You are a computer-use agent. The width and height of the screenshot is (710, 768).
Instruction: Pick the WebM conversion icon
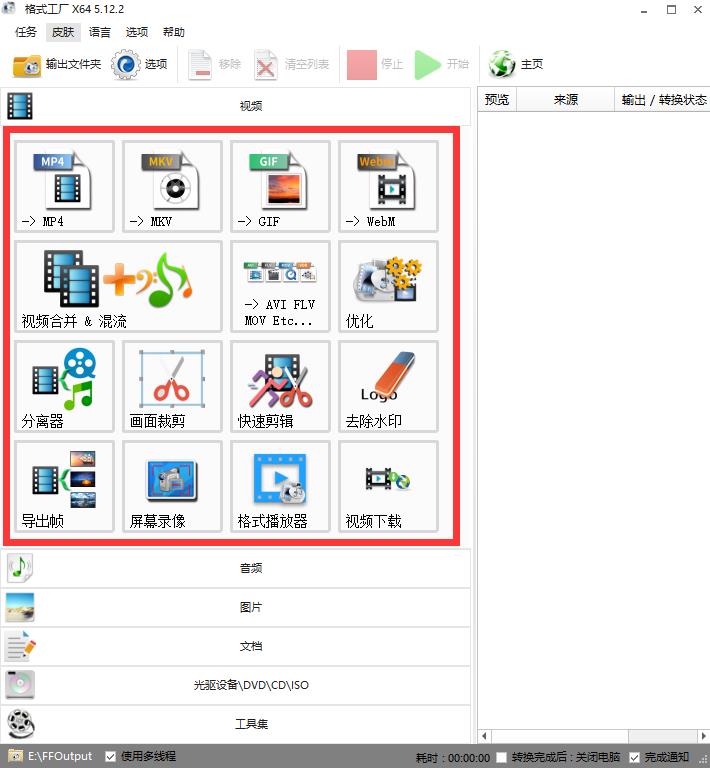pos(388,187)
